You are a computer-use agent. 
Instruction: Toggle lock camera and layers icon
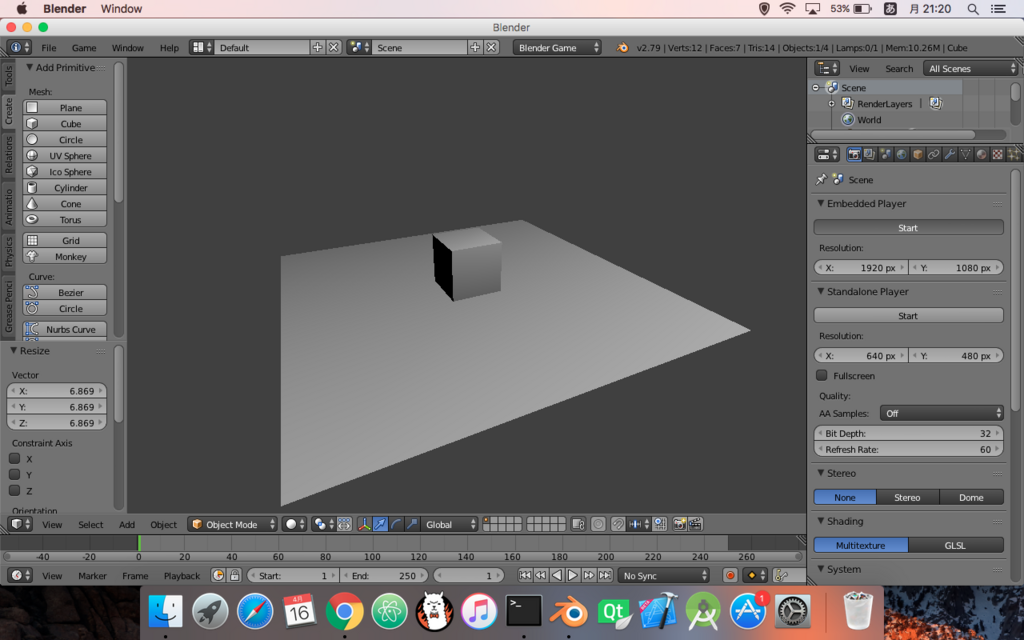point(578,524)
